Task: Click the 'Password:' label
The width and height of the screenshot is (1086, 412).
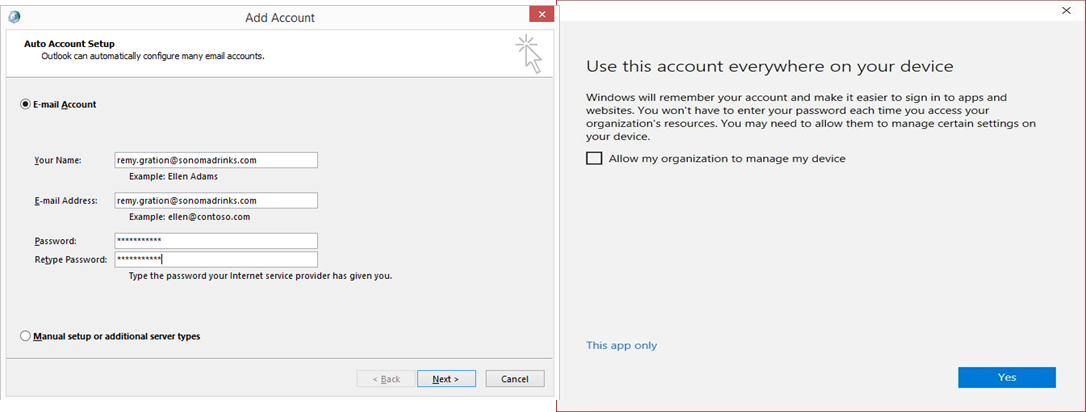Action: tap(55, 241)
